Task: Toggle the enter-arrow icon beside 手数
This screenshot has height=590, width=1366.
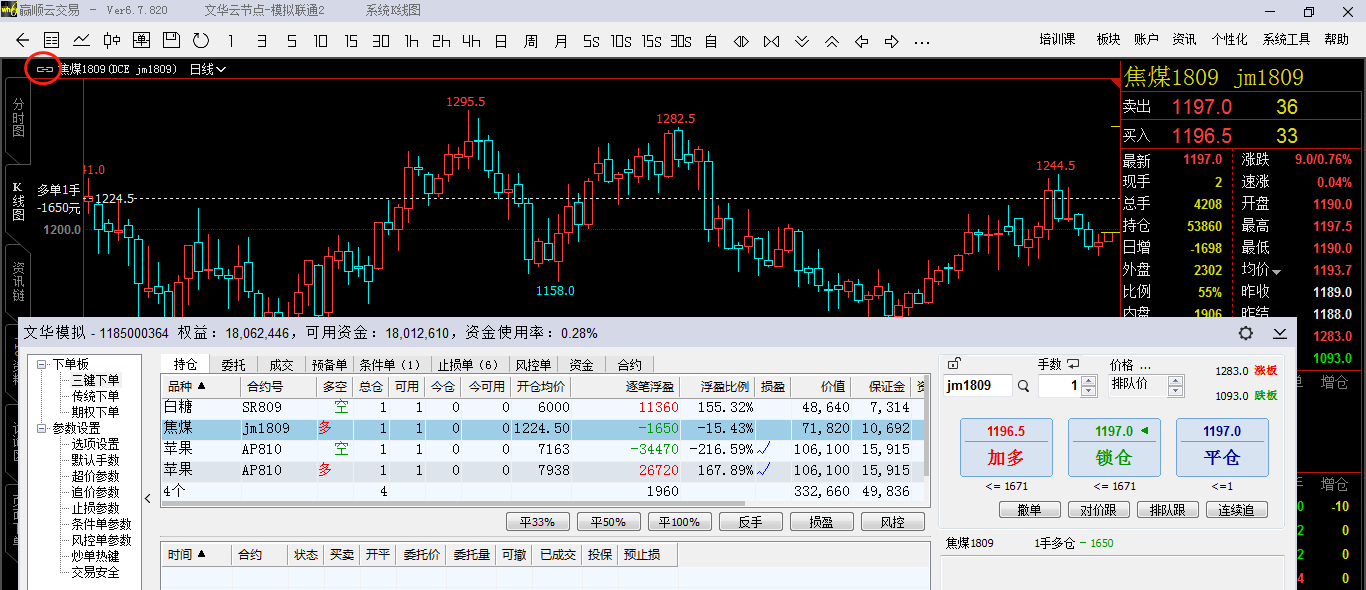Action: click(x=1074, y=364)
